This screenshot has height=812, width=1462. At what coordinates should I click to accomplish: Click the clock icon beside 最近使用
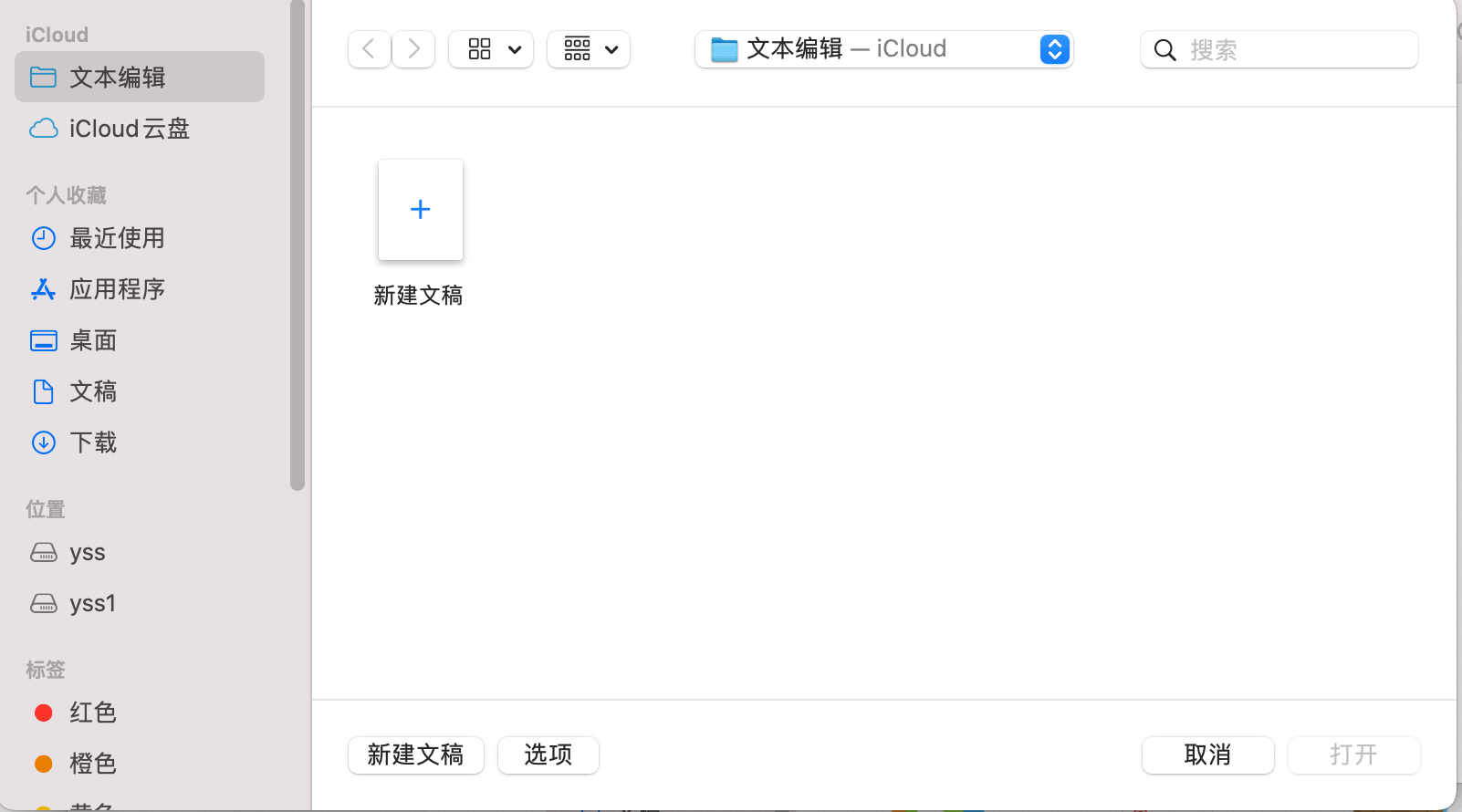tap(44, 238)
